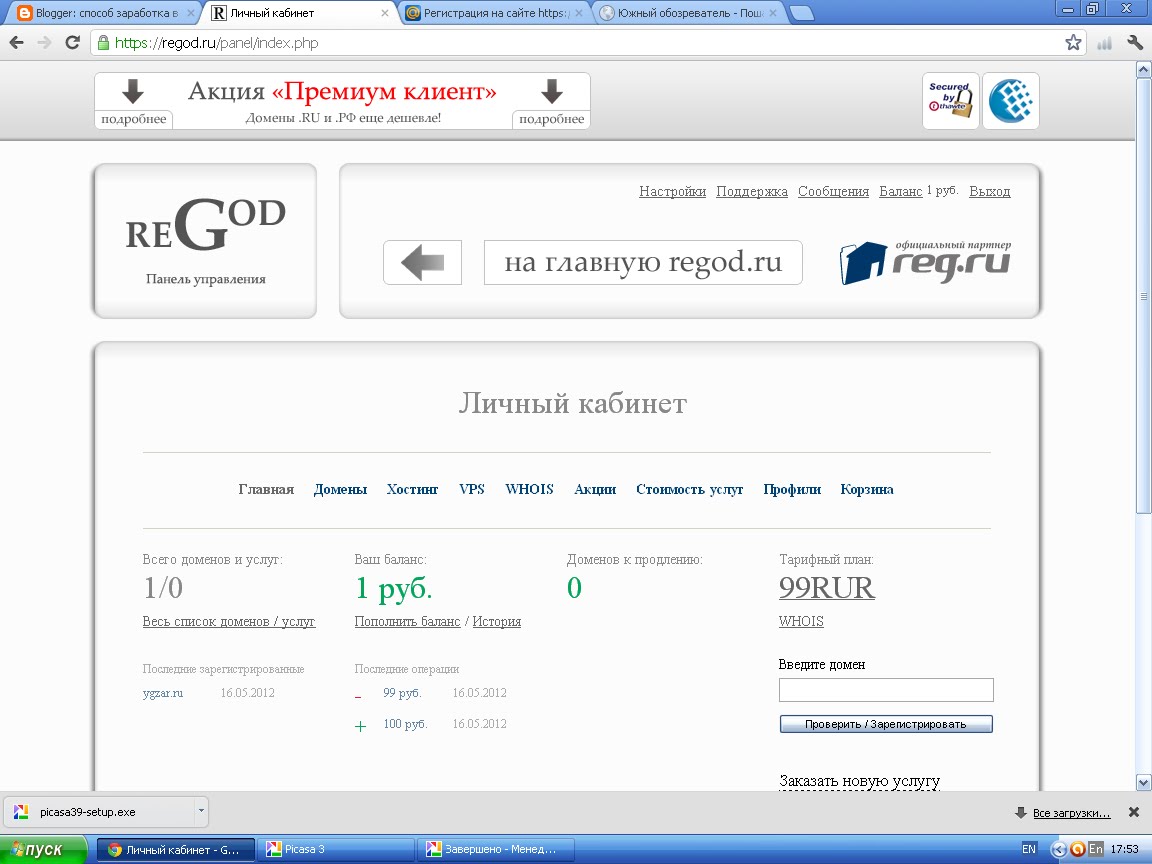Close the Южный обозреватель tab
Image resolution: width=1152 pixels, height=864 pixels.
coord(773,13)
